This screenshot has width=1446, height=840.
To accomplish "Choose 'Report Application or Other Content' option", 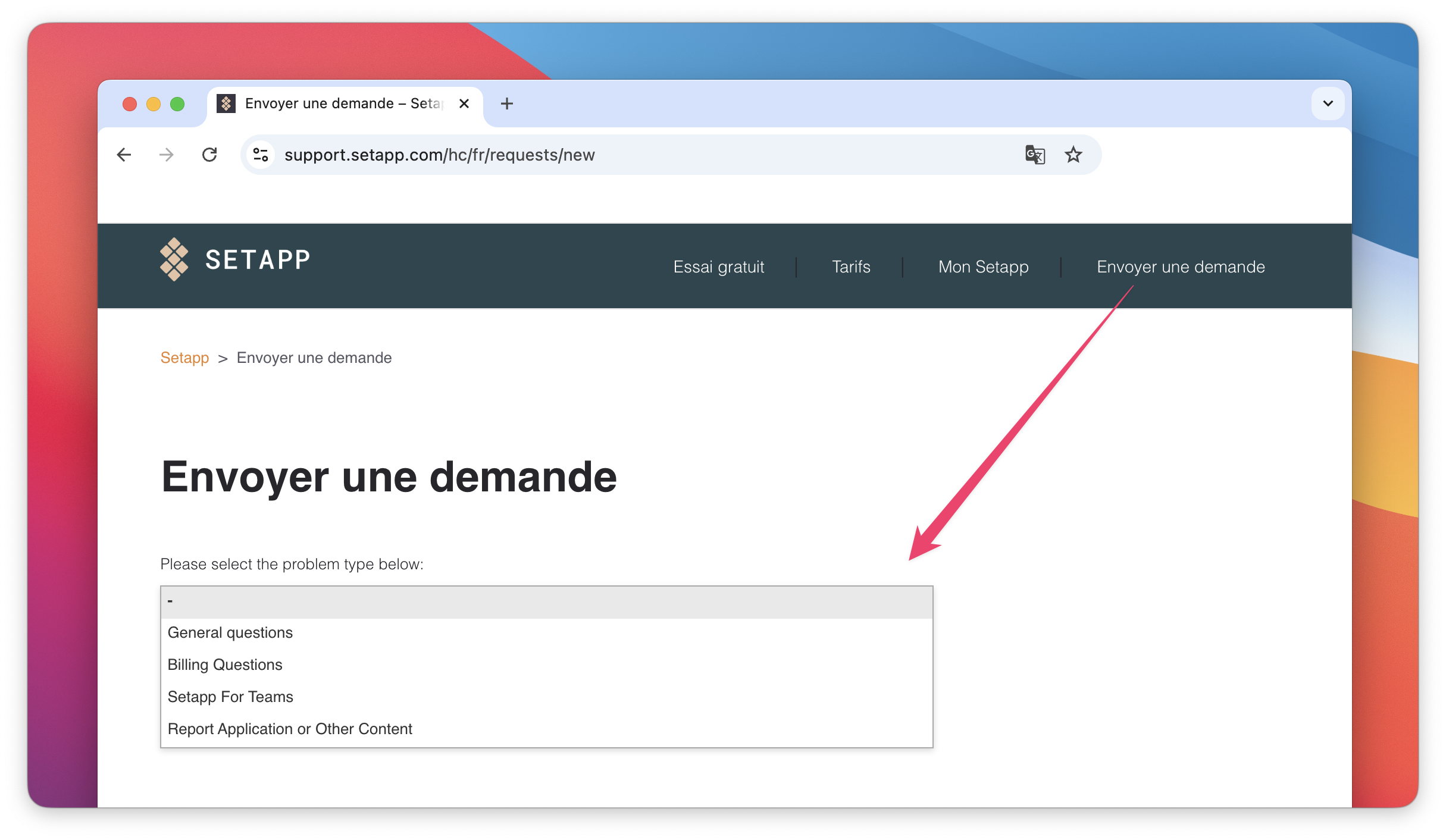I will tap(546, 729).
